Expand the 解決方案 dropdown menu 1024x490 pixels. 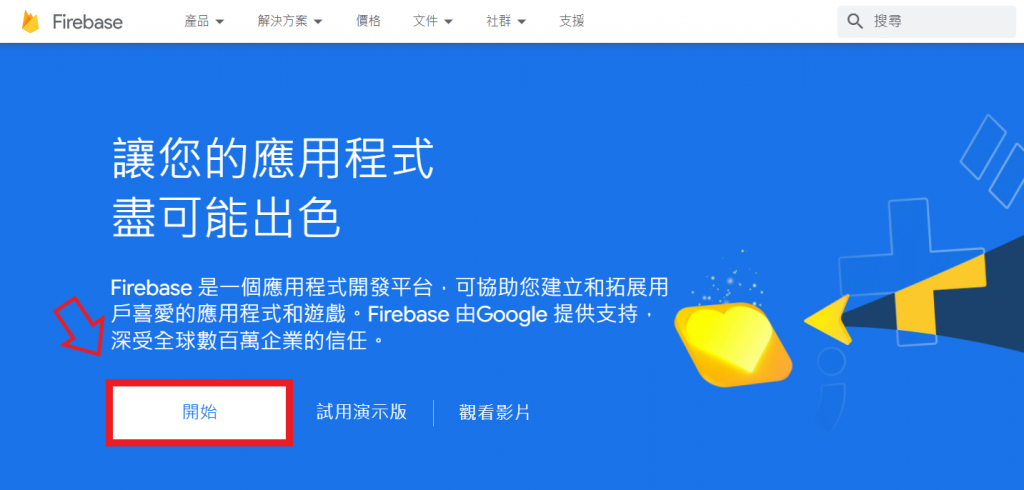pyautogui.click(x=290, y=22)
